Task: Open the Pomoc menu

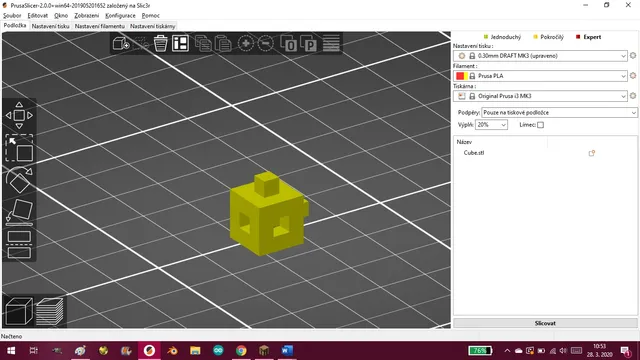Action: click(151, 16)
